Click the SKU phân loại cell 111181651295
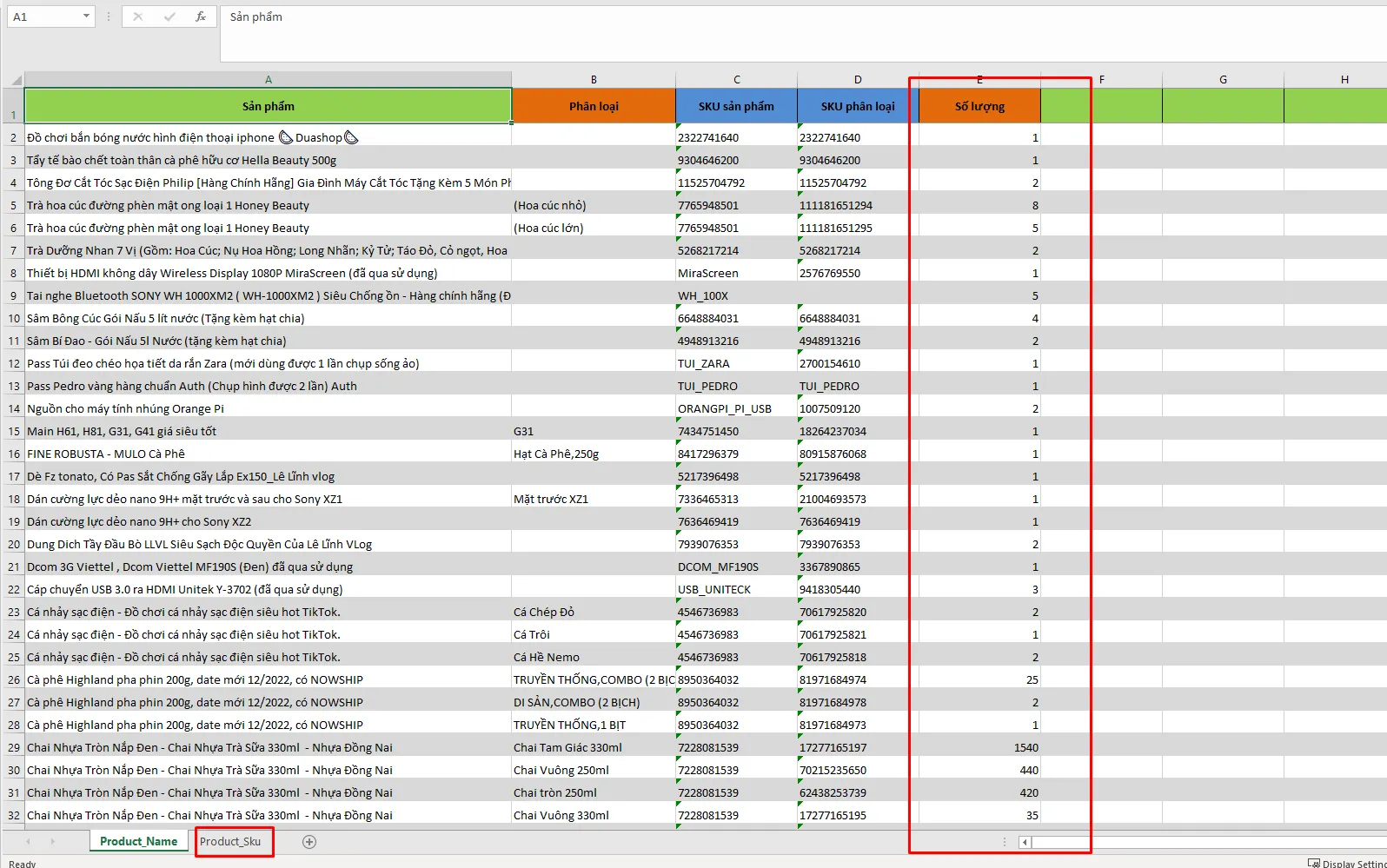 point(858,228)
